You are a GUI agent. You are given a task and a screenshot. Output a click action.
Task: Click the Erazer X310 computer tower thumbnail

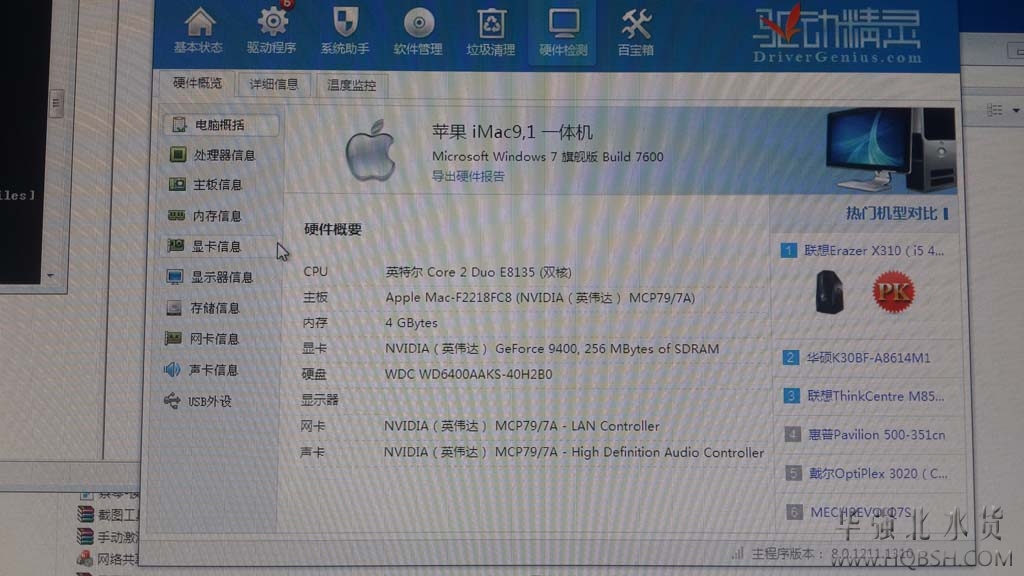click(x=829, y=292)
